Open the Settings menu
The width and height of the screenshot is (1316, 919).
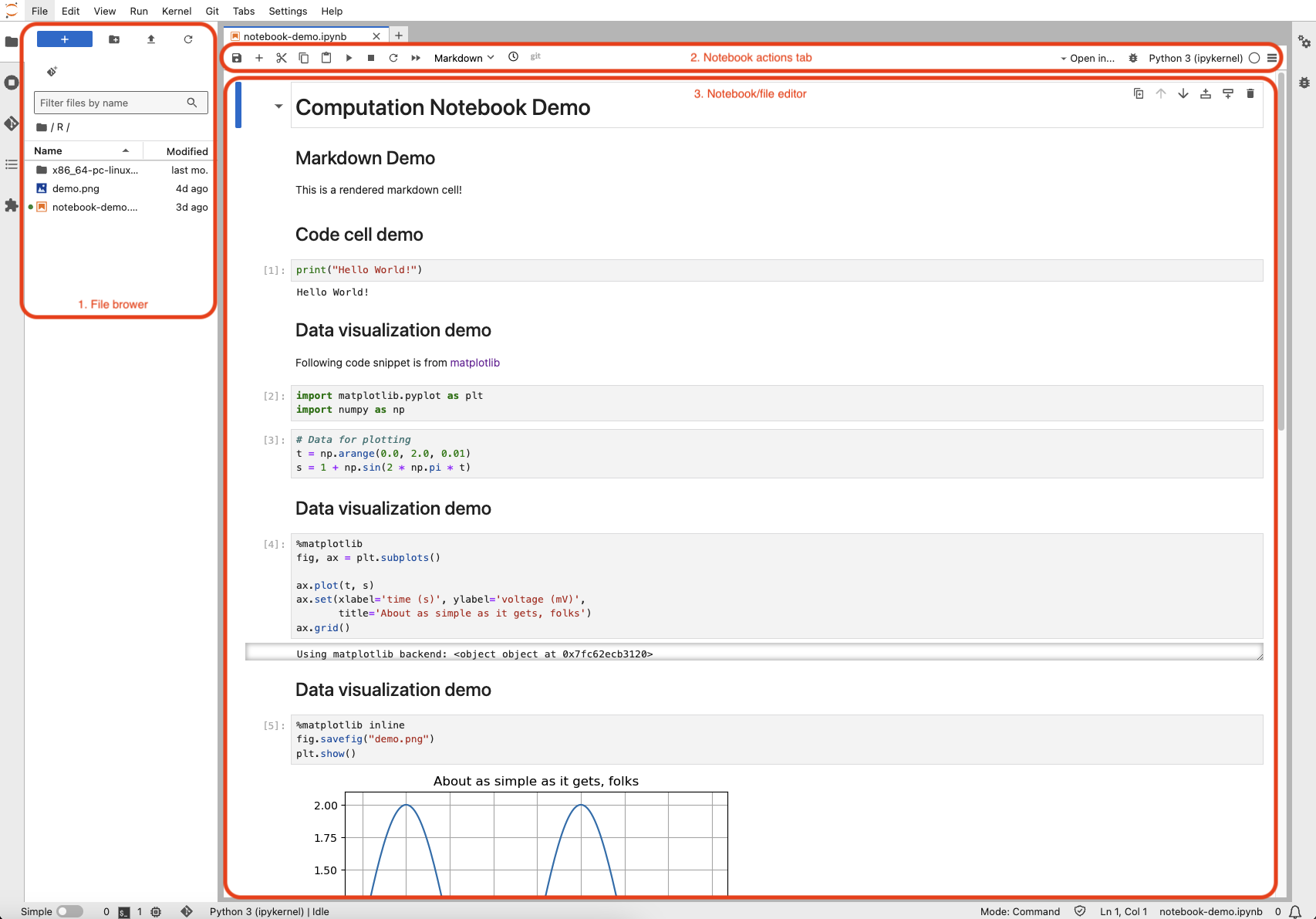coord(288,11)
